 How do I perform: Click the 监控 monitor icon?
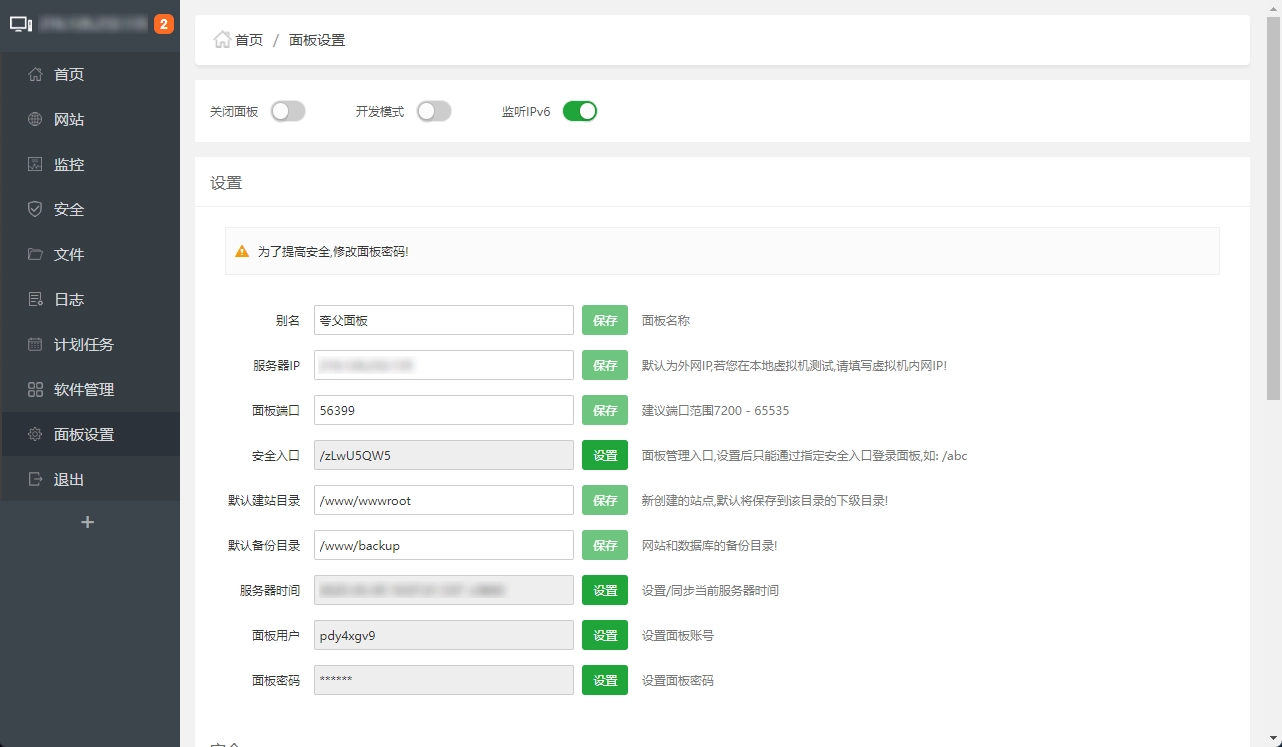click(x=35, y=164)
